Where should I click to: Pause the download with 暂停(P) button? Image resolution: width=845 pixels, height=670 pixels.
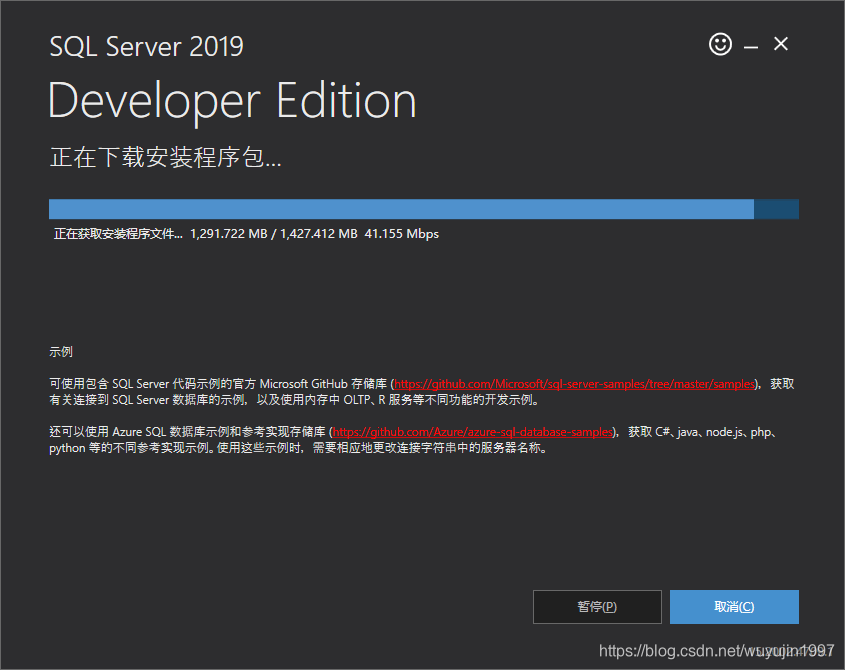tap(597, 607)
